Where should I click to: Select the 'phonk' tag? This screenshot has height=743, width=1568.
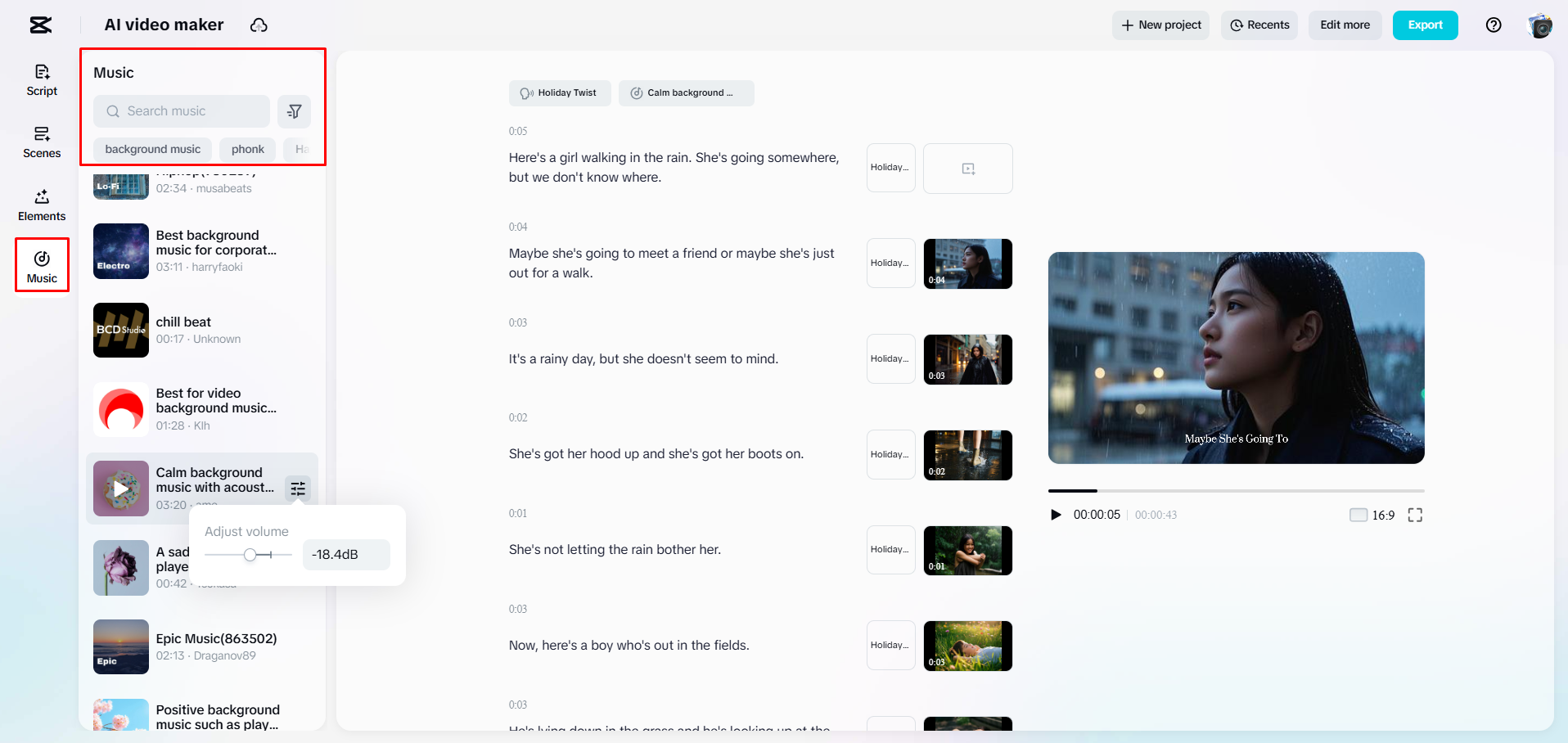[x=247, y=150]
